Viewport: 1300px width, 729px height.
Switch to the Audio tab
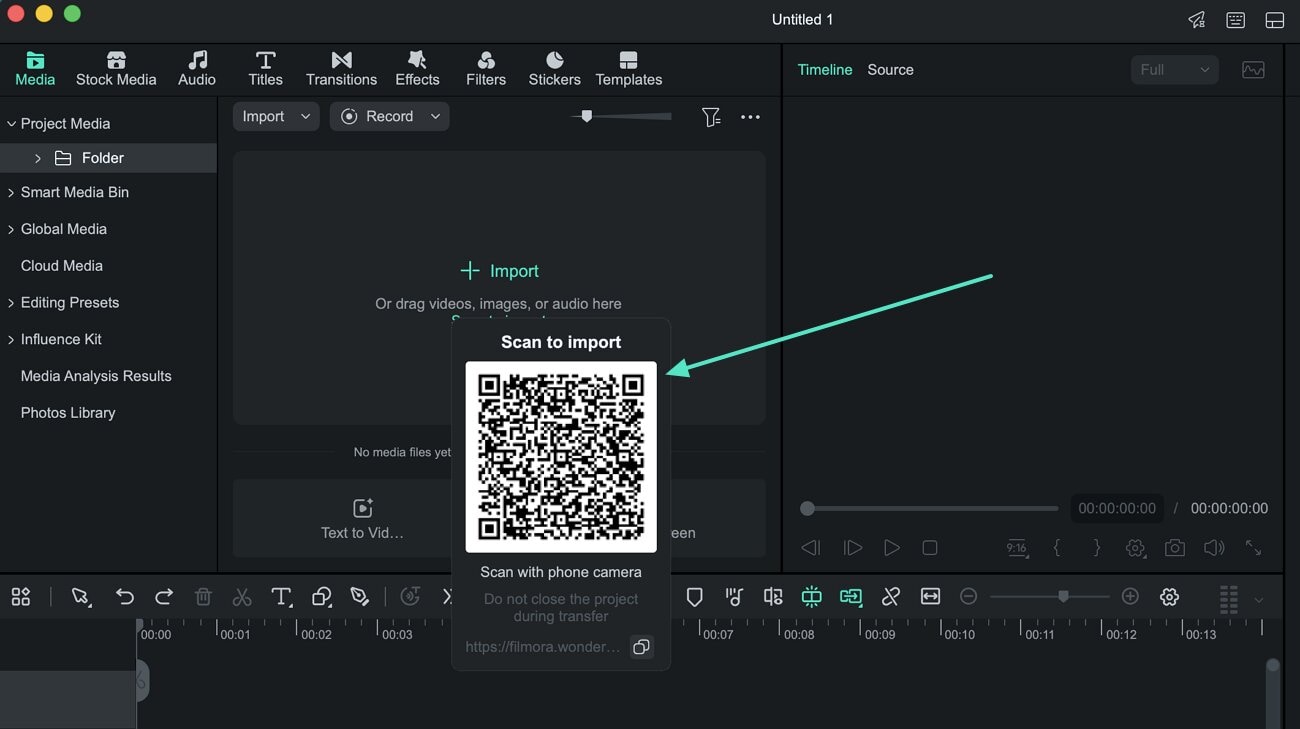(197, 69)
